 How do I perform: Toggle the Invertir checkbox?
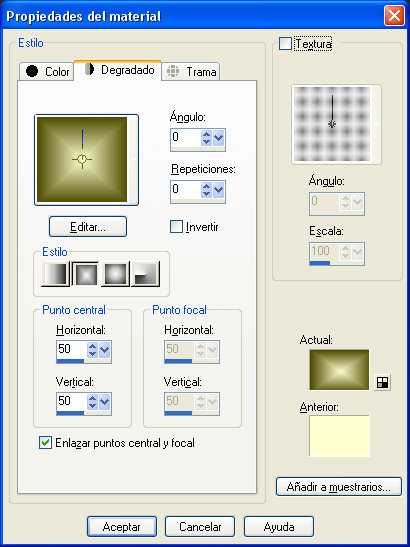[x=176, y=227]
